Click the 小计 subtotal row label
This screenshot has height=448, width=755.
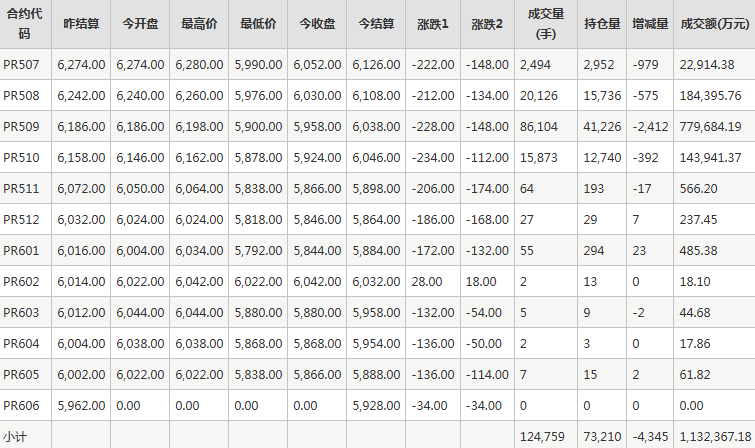point(15,437)
